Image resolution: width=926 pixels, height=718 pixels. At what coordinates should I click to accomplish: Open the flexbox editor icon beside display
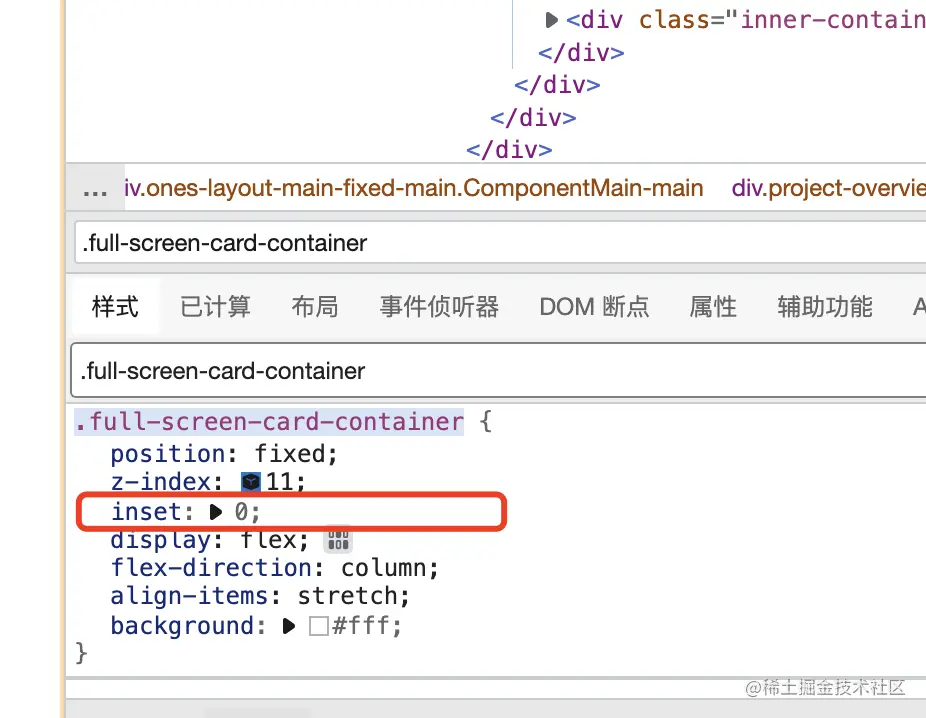coord(338,540)
